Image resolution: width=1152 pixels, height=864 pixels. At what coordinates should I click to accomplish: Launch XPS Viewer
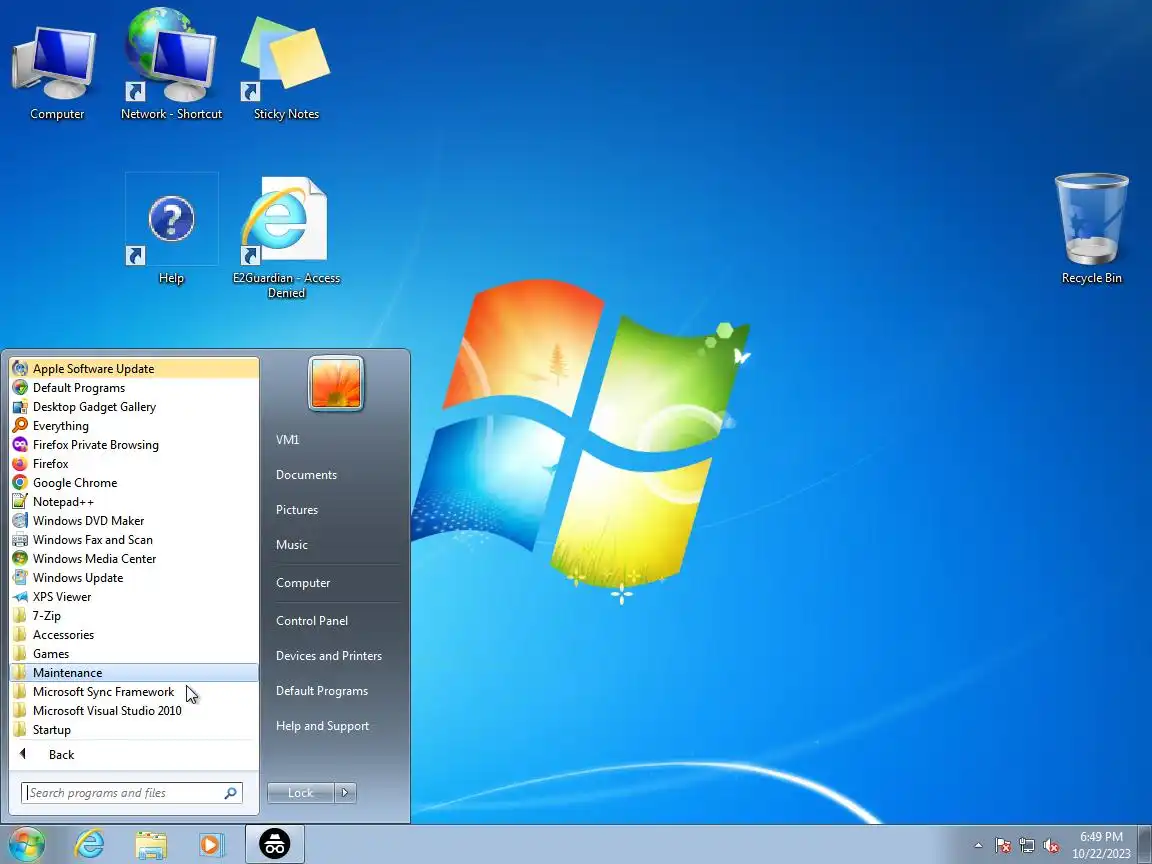(134, 597)
